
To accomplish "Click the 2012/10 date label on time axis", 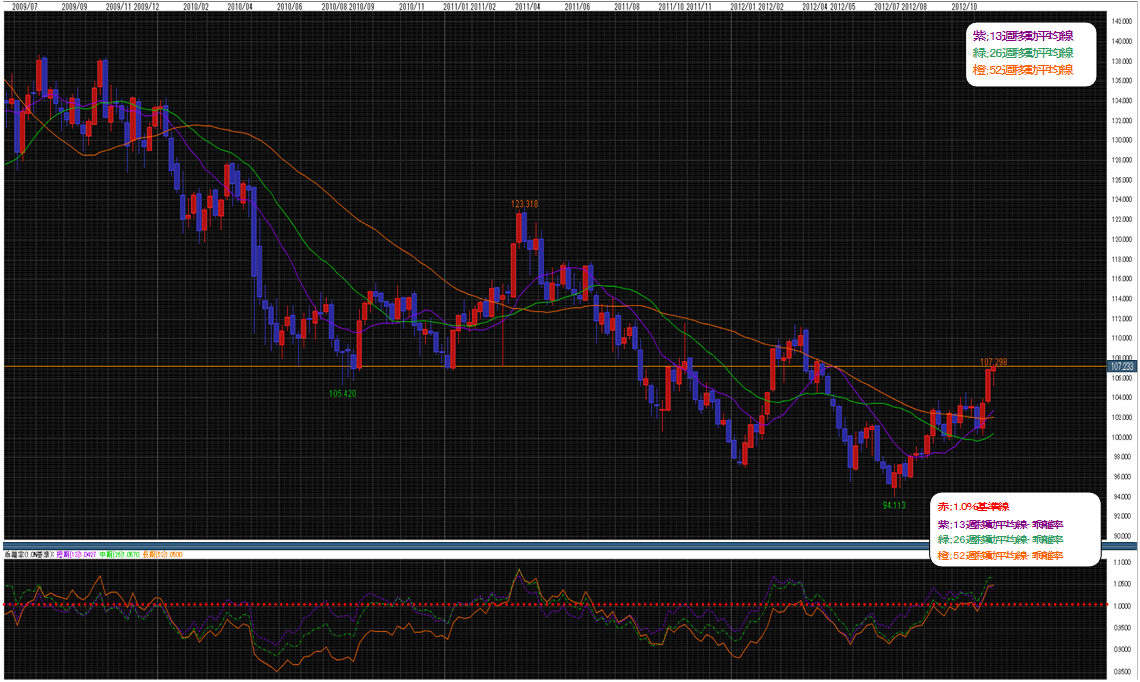I will [x=965, y=6].
